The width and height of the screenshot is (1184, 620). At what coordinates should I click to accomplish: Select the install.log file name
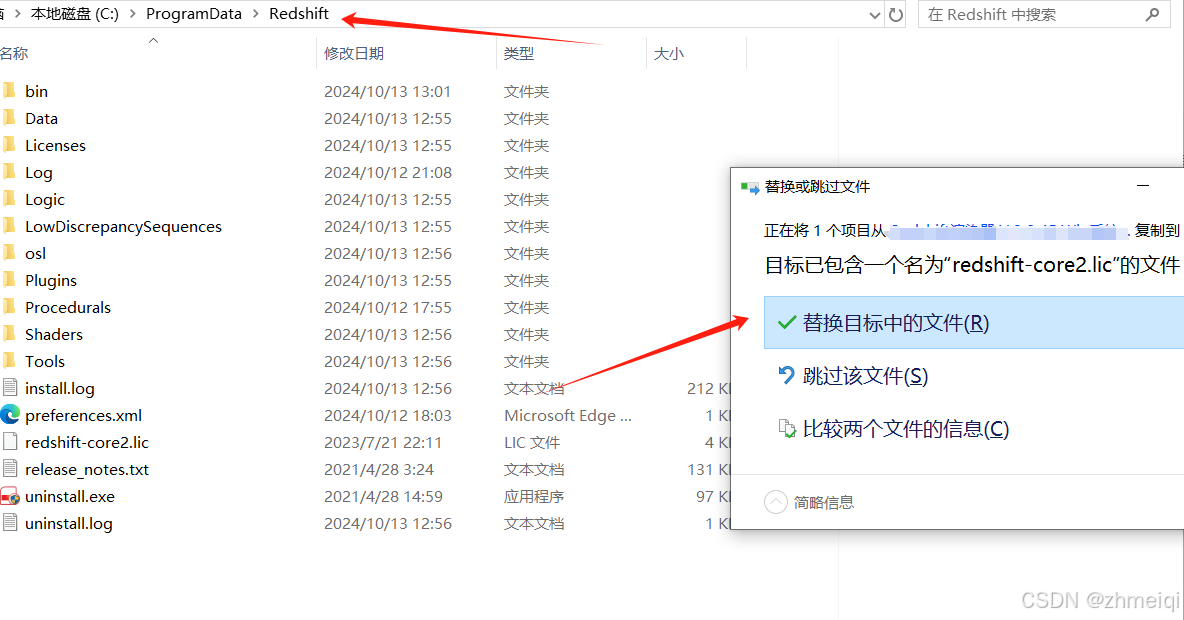(60, 389)
